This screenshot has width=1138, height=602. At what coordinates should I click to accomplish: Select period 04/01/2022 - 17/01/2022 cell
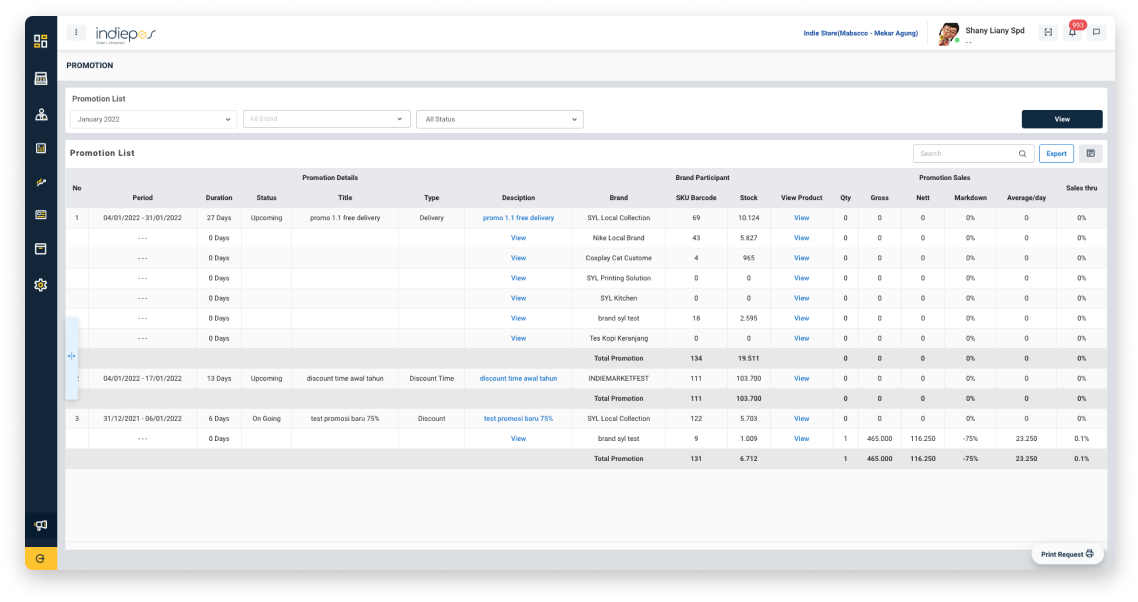tap(142, 378)
